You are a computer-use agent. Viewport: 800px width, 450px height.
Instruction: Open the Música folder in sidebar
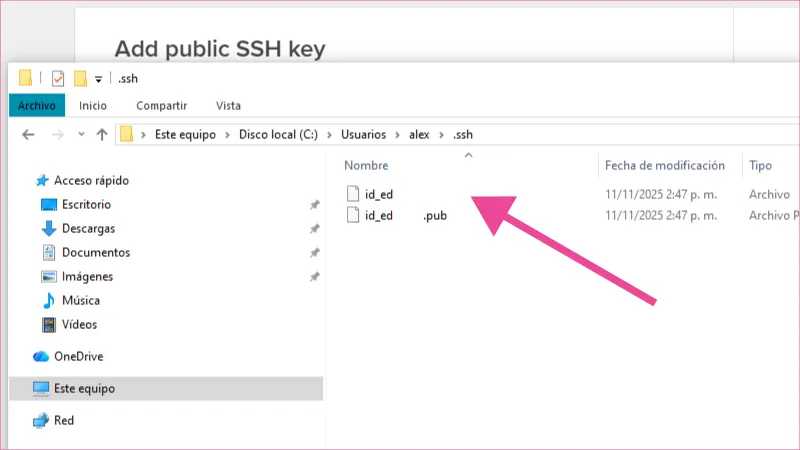click(x=81, y=300)
